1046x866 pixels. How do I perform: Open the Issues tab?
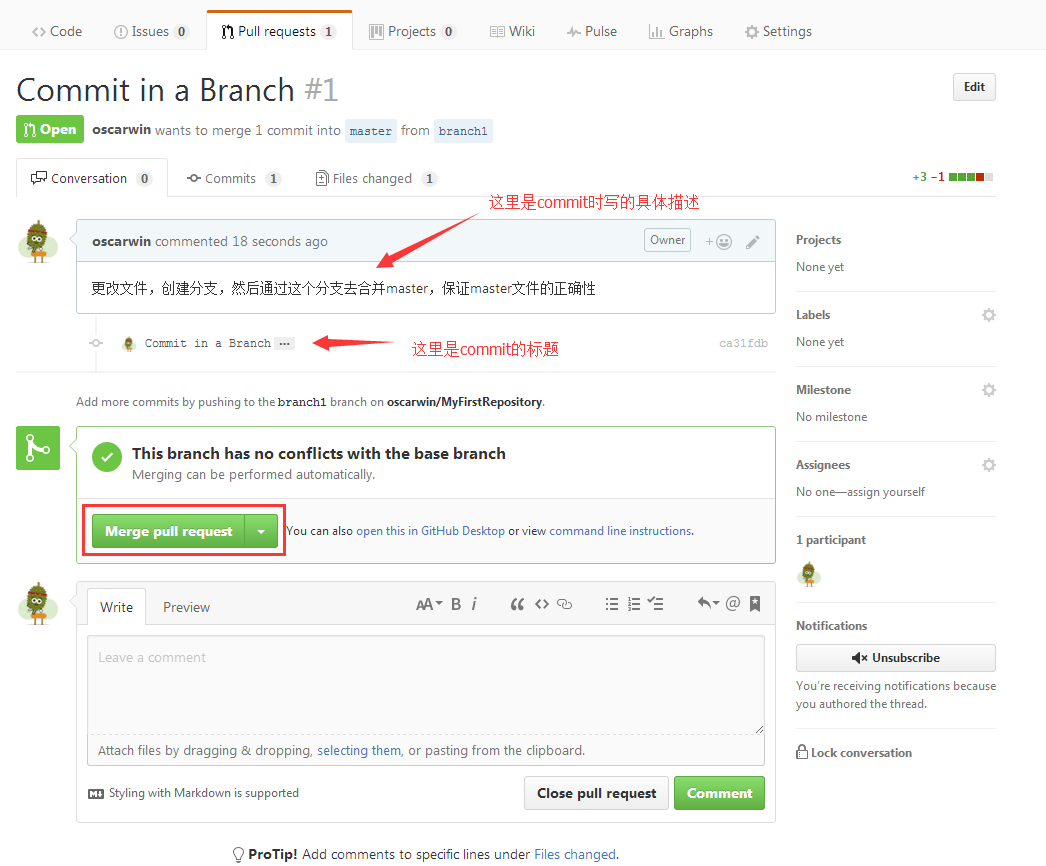click(151, 31)
